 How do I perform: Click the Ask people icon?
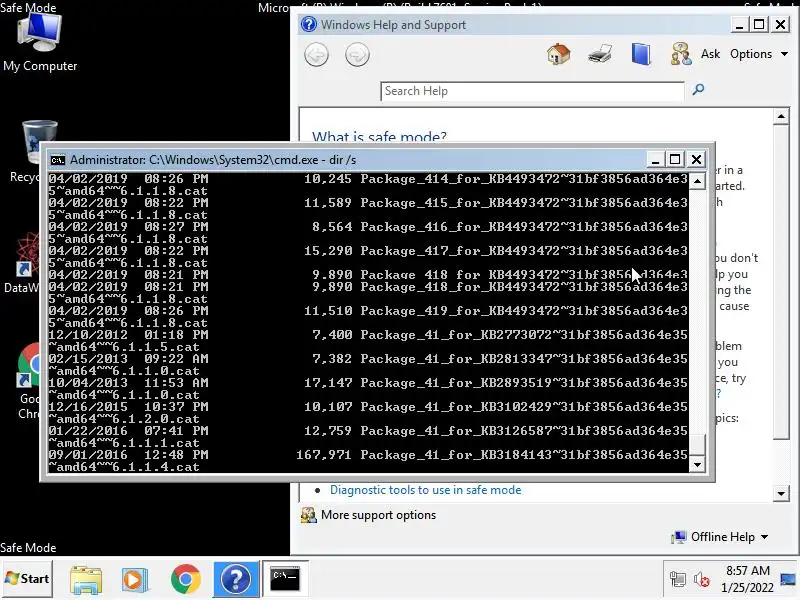click(x=681, y=54)
